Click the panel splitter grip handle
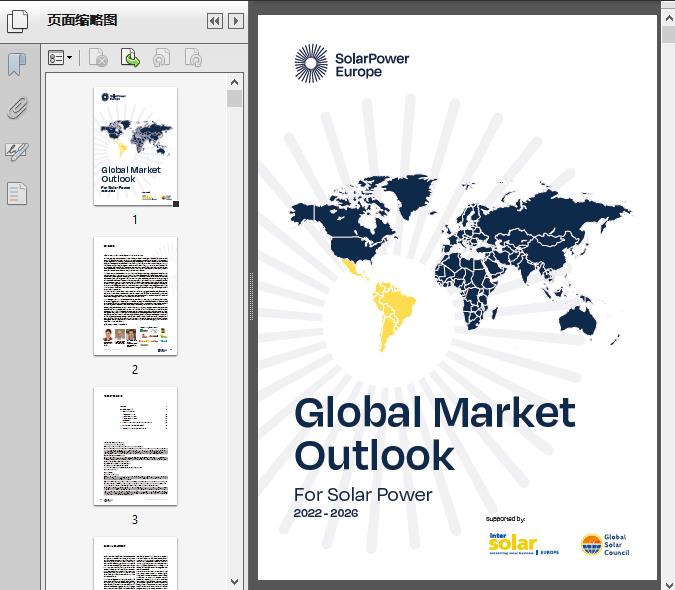The width and height of the screenshot is (675, 590). [251, 296]
